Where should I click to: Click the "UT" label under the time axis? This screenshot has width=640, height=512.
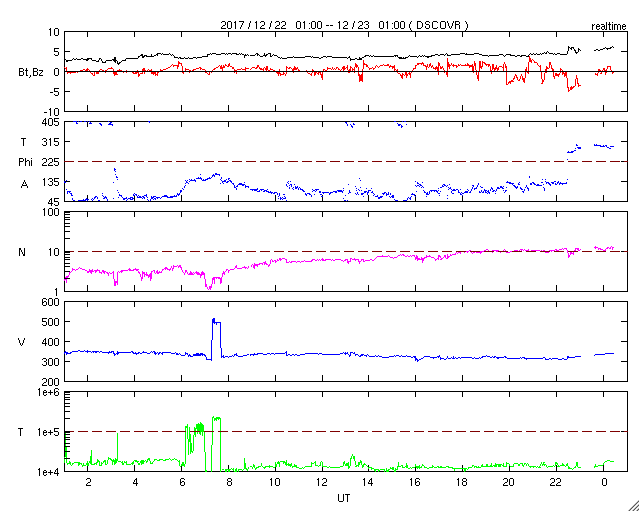point(343,498)
